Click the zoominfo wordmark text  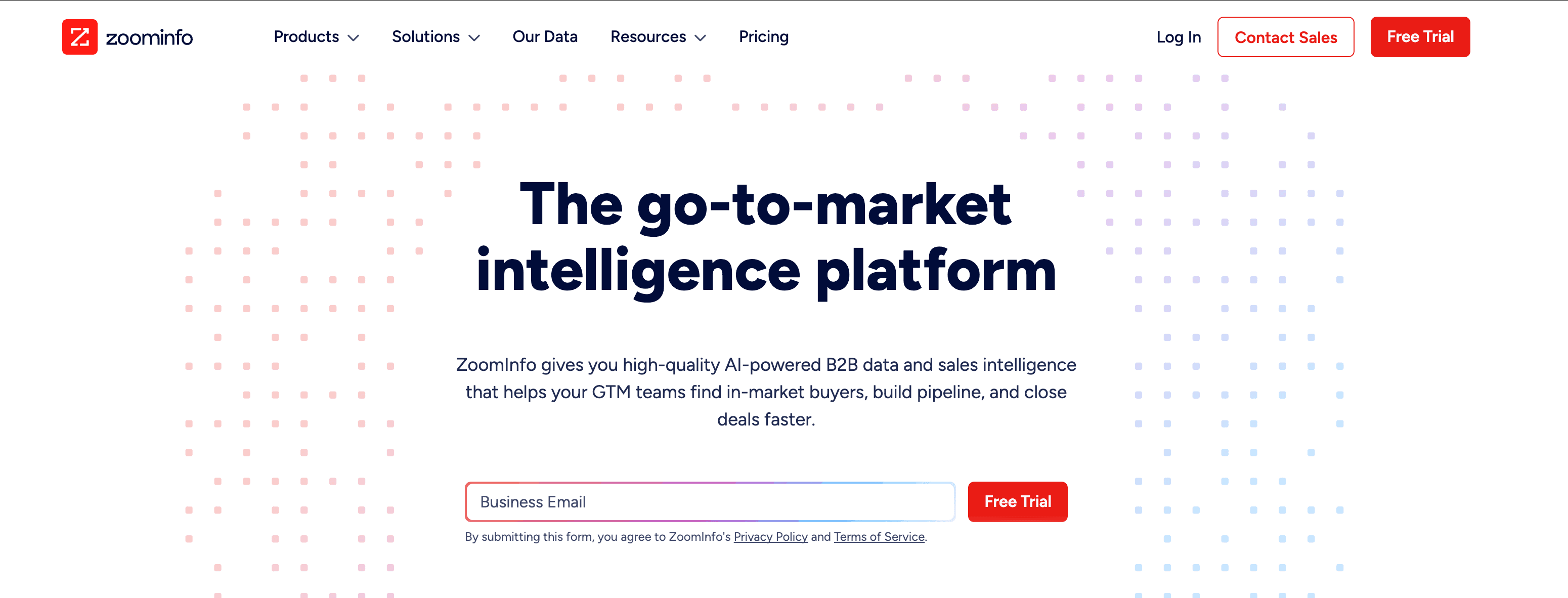(x=149, y=38)
